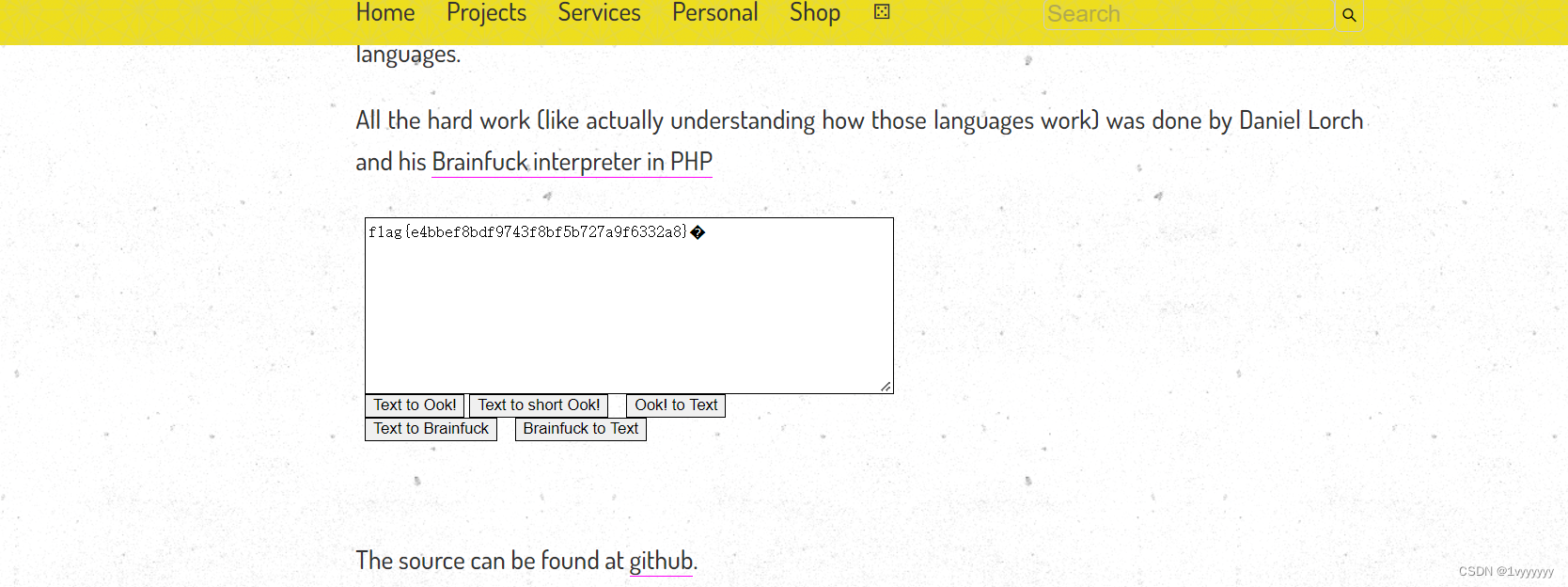Grab the textarea resize handle corner
The image size is (1568, 587).
pos(886,386)
